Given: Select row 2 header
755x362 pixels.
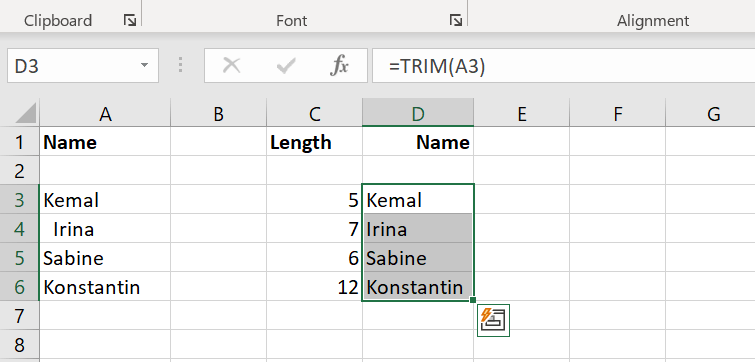Looking at the screenshot, I should coord(20,170).
